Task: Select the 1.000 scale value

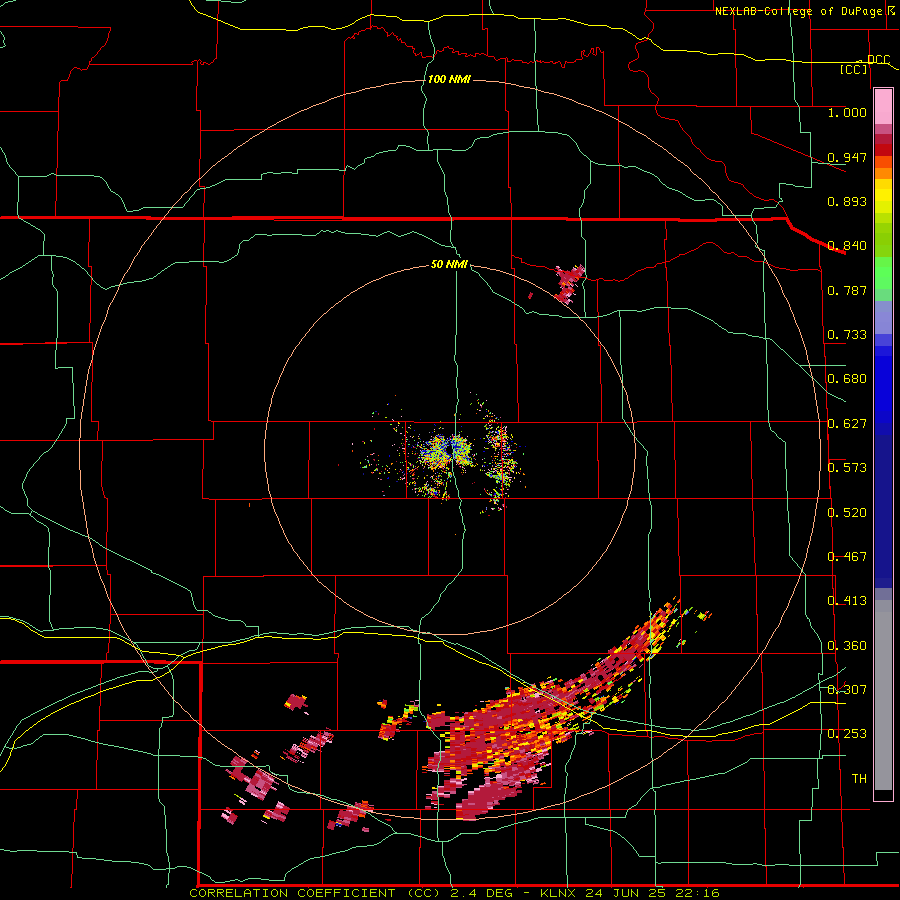Action: point(847,112)
